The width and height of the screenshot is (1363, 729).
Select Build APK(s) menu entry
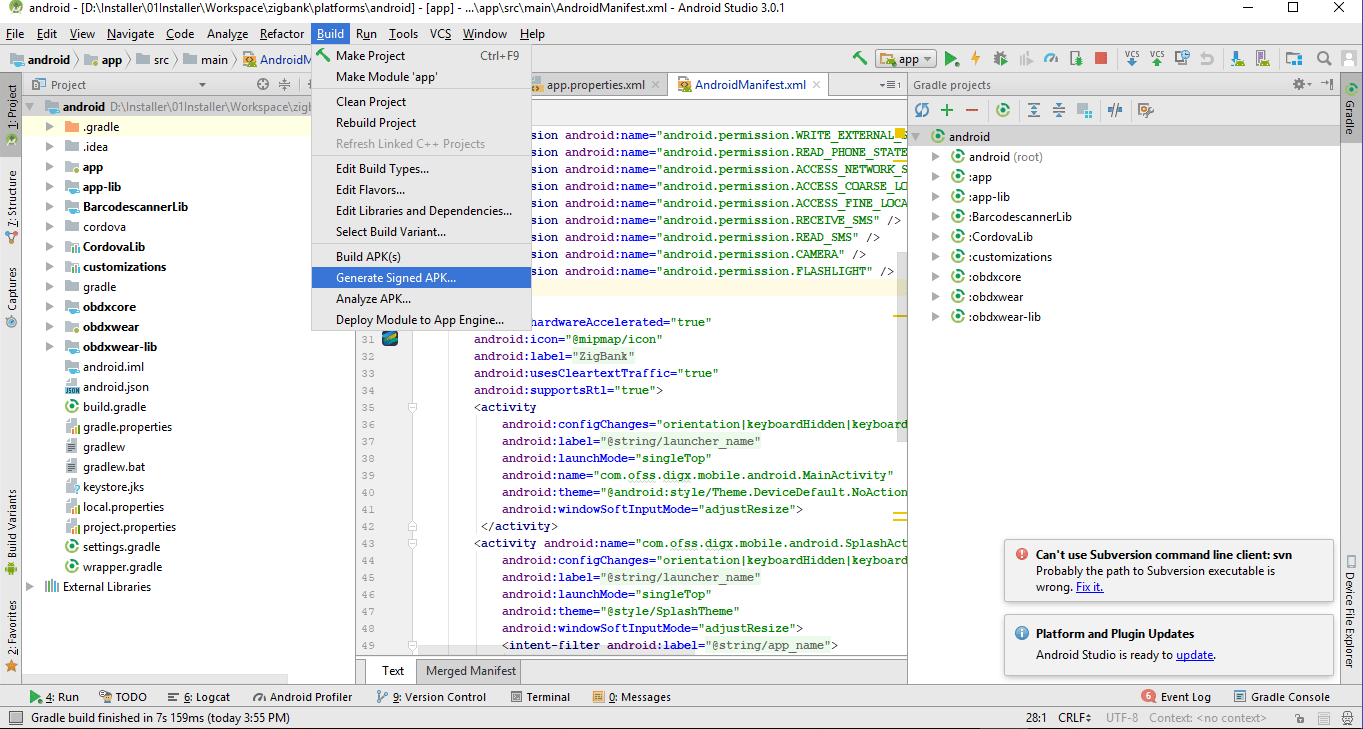(421, 257)
